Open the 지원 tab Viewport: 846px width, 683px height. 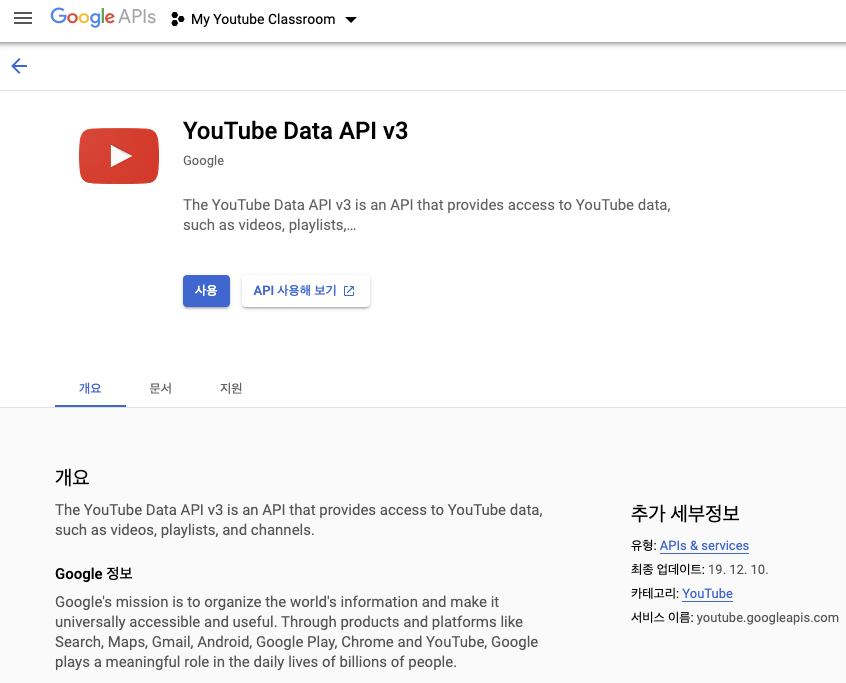(x=231, y=388)
